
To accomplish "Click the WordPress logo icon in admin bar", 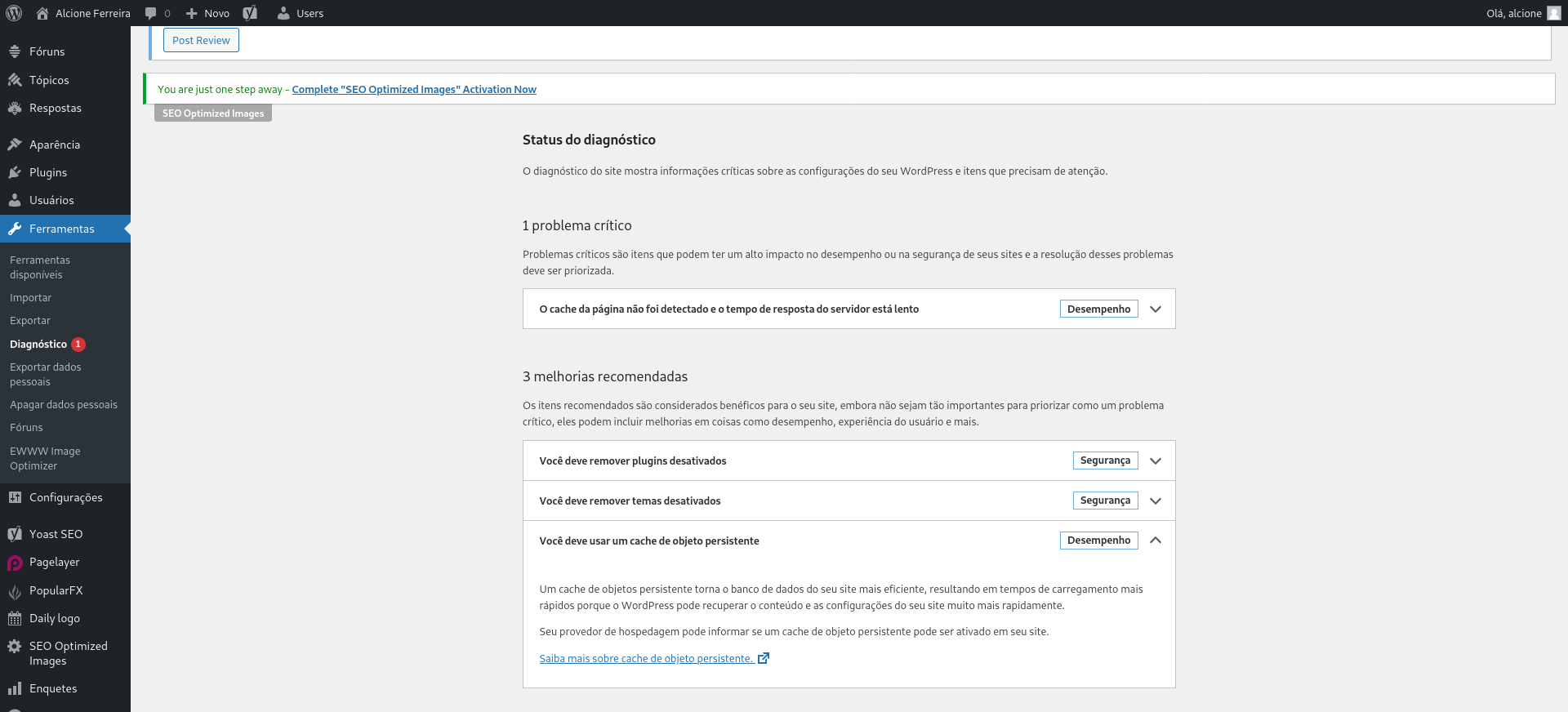I will [x=14, y=13].
